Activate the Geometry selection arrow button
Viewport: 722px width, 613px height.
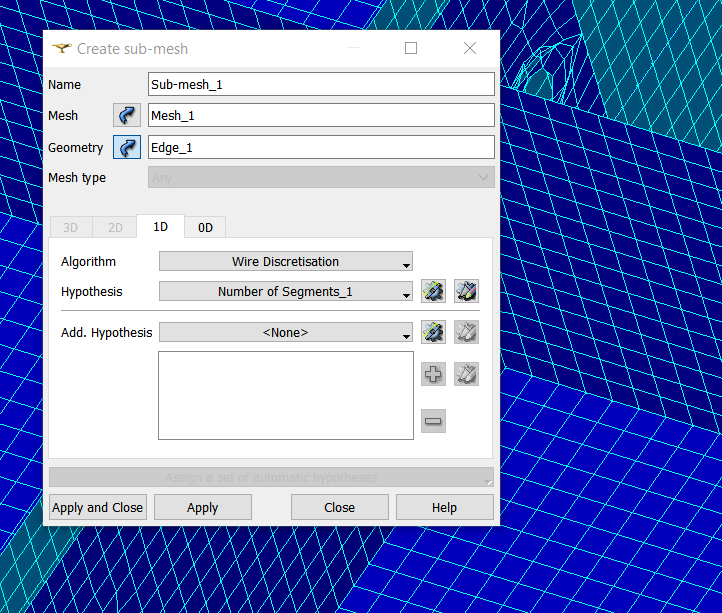(x=127, y=148)
